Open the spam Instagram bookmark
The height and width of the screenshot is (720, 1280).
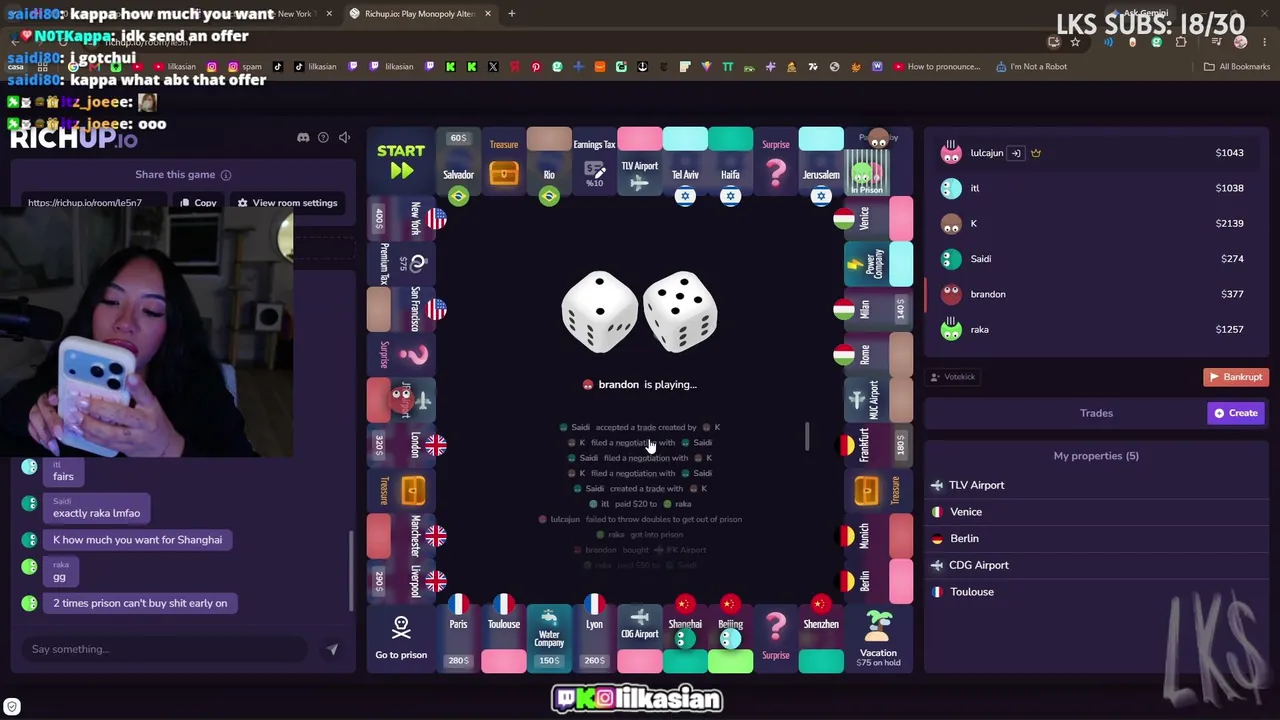coord(247,67)
